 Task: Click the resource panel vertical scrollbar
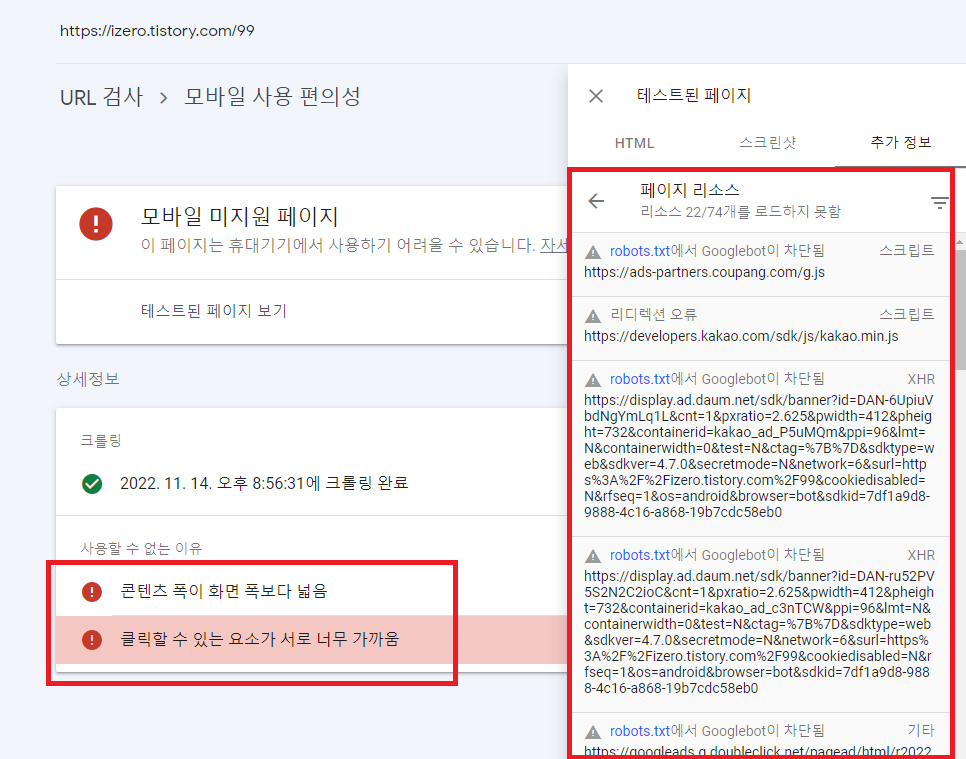click(960, 308)
